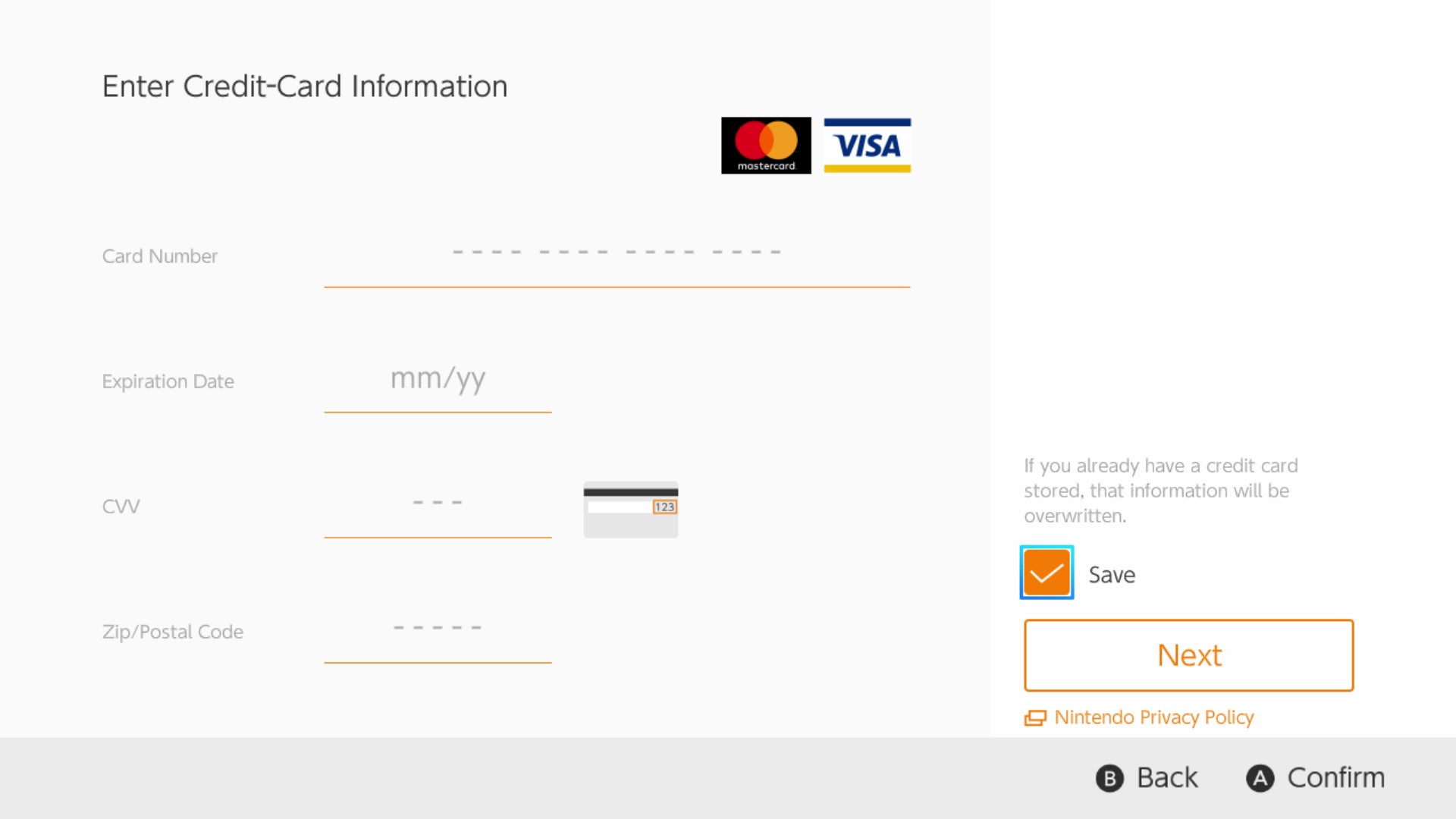Click the A Confirm button icon
This screenshot has height=819, width=1456.
[1260, 778]
